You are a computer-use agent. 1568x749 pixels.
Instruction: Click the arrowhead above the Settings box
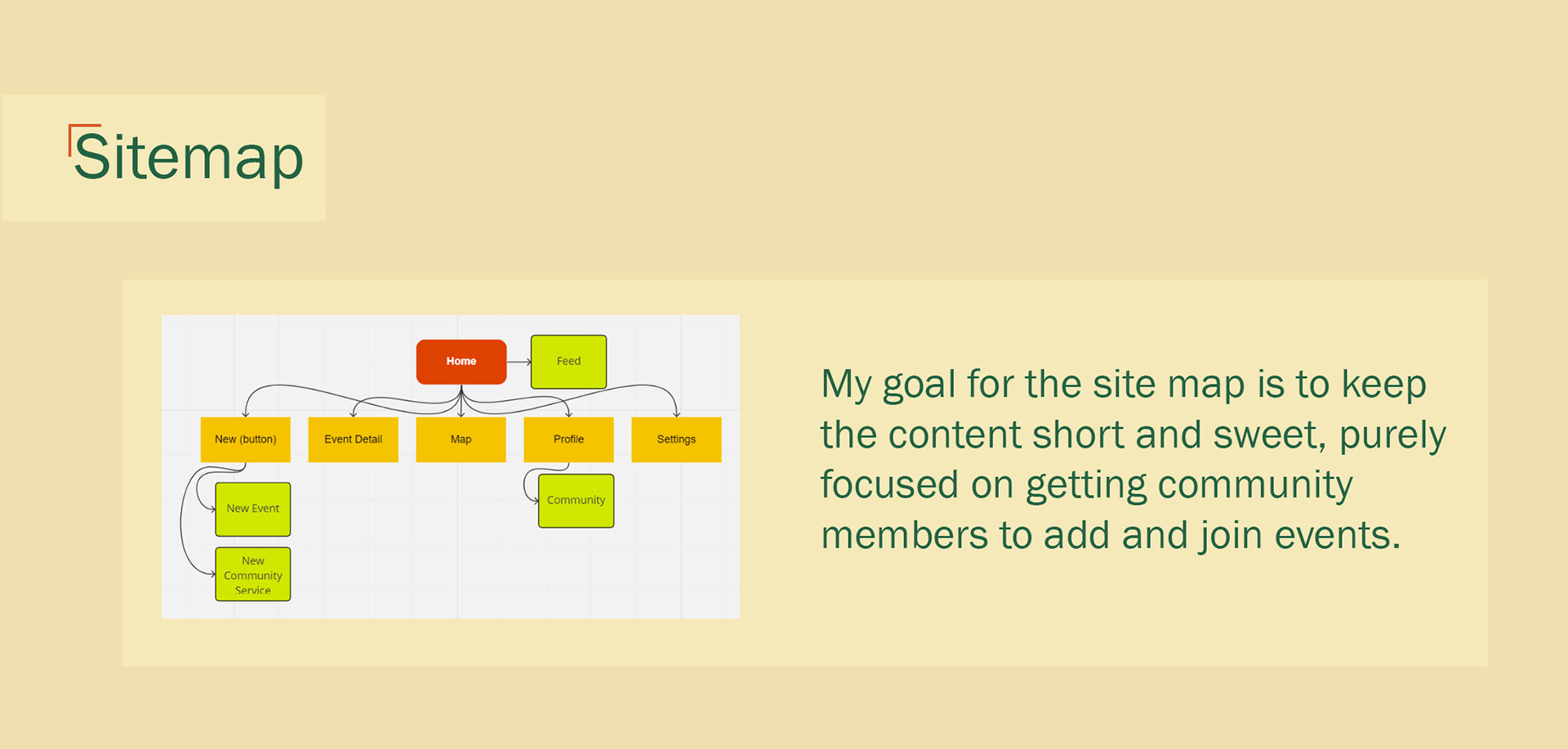[x=676, y=413]
